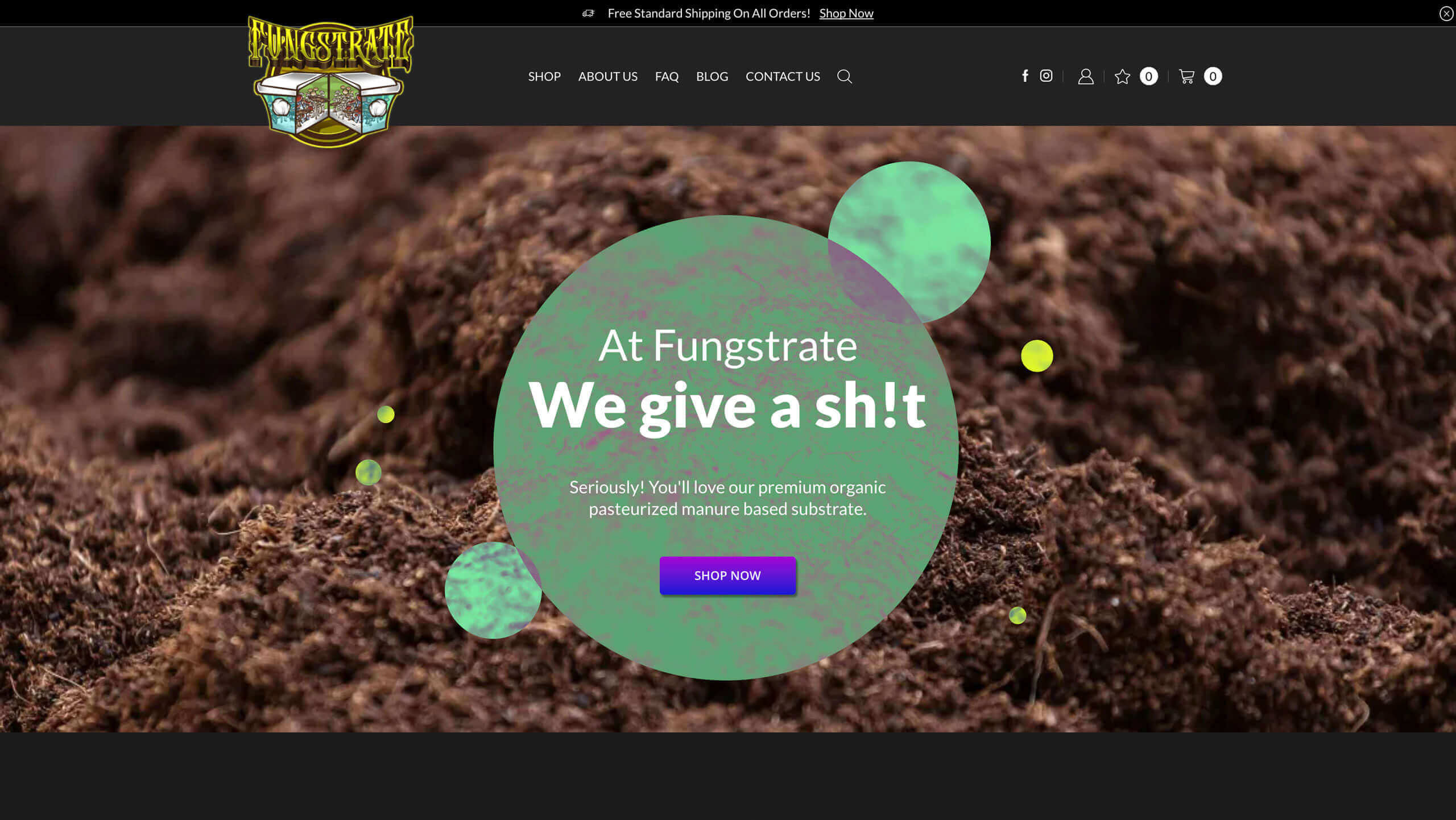Image resolution: width=1456 pixels, height=820 pixels.
Task: Dismiss the free shipping announcement bar
Action: pos(1446,13)
